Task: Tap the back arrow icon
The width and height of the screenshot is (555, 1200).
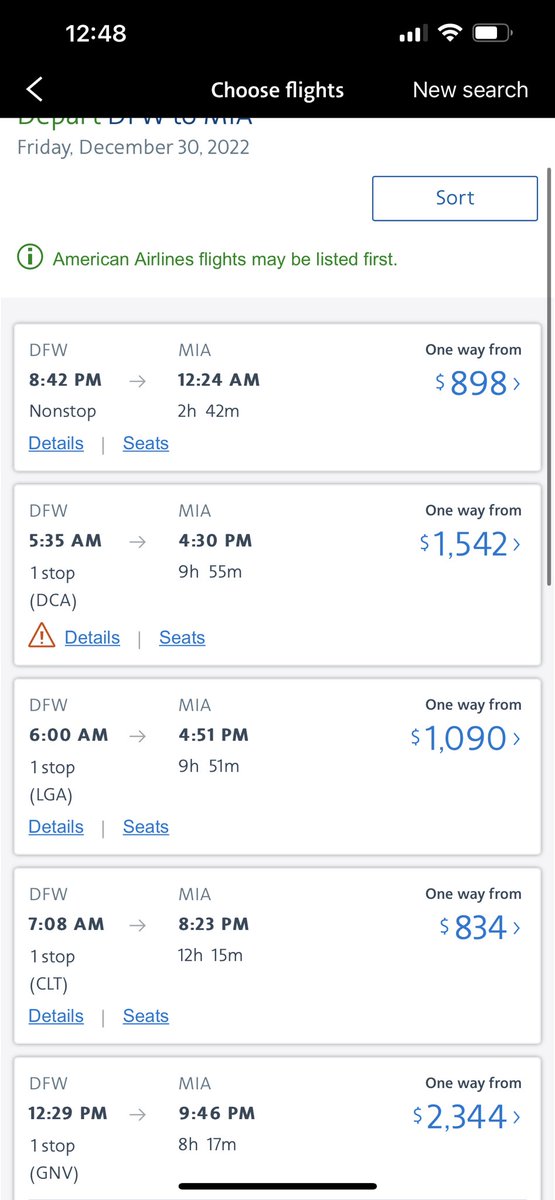Action: tap(35, 89)
